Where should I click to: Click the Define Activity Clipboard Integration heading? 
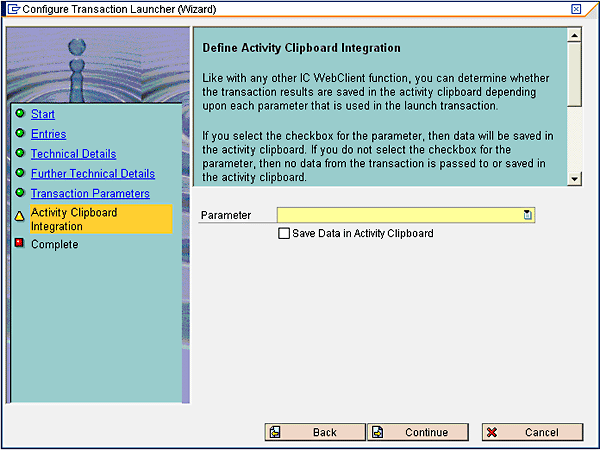pos(302,48)
